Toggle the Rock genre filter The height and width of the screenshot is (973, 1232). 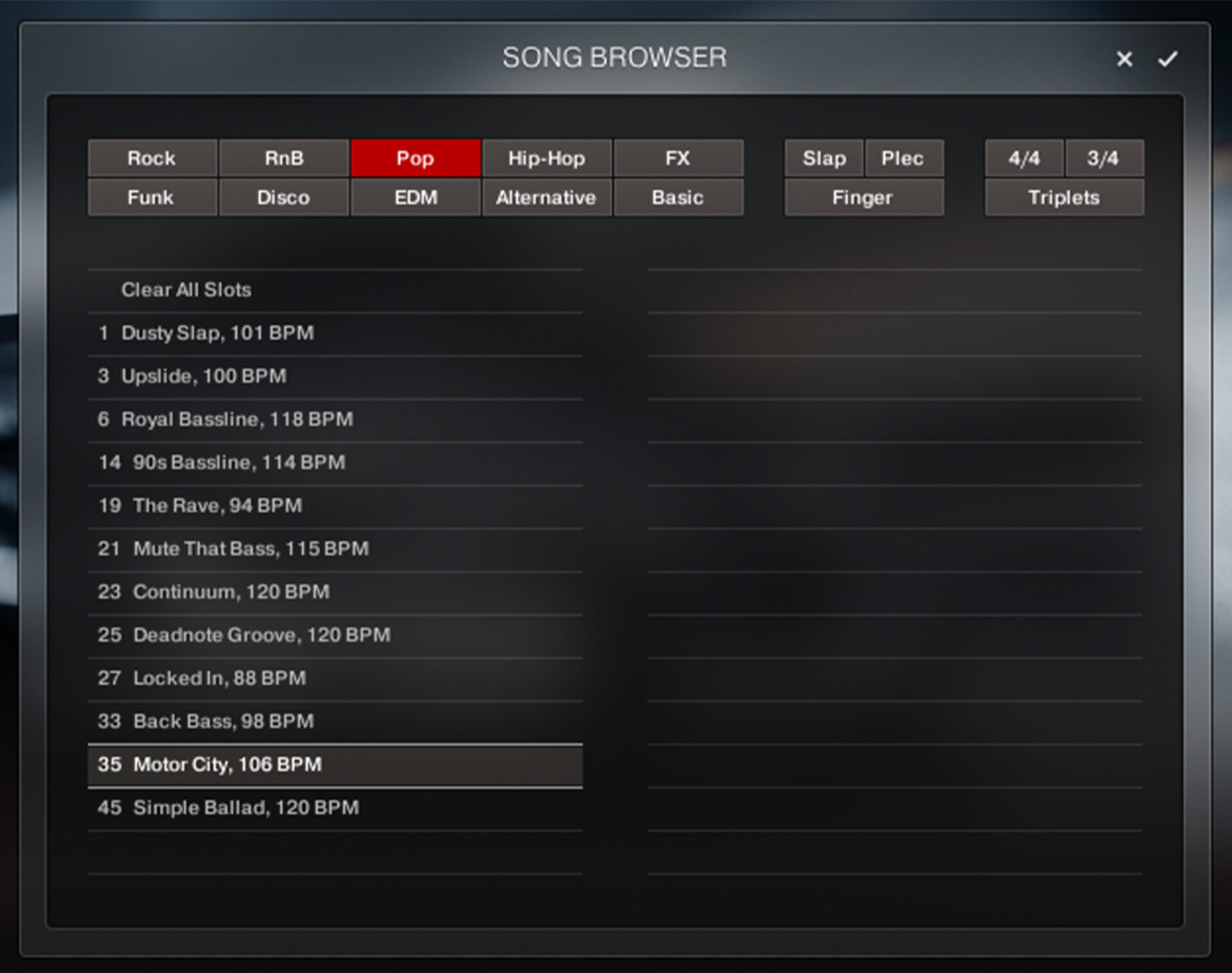click(152, 158)
